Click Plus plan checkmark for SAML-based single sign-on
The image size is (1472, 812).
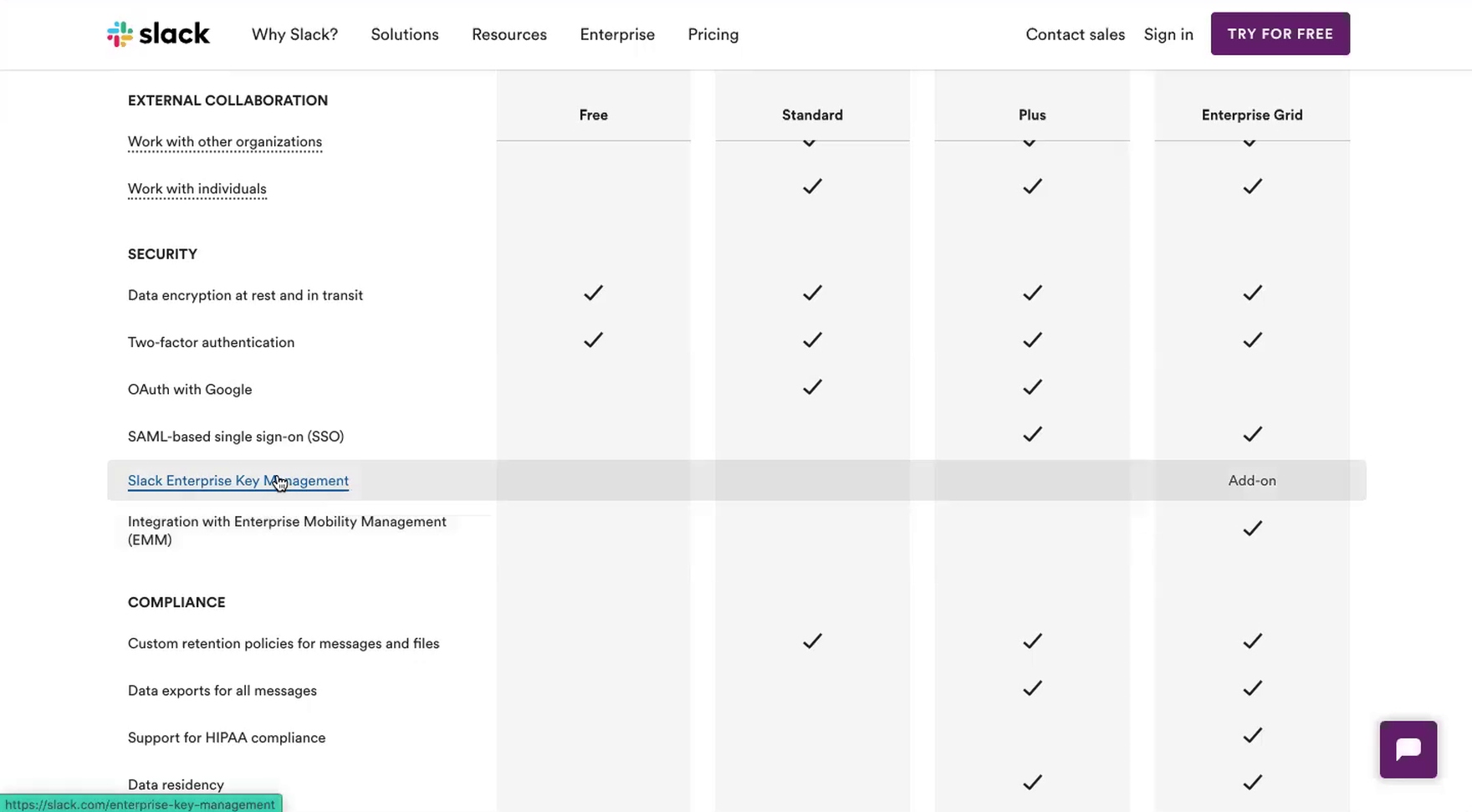(1032, 434)
